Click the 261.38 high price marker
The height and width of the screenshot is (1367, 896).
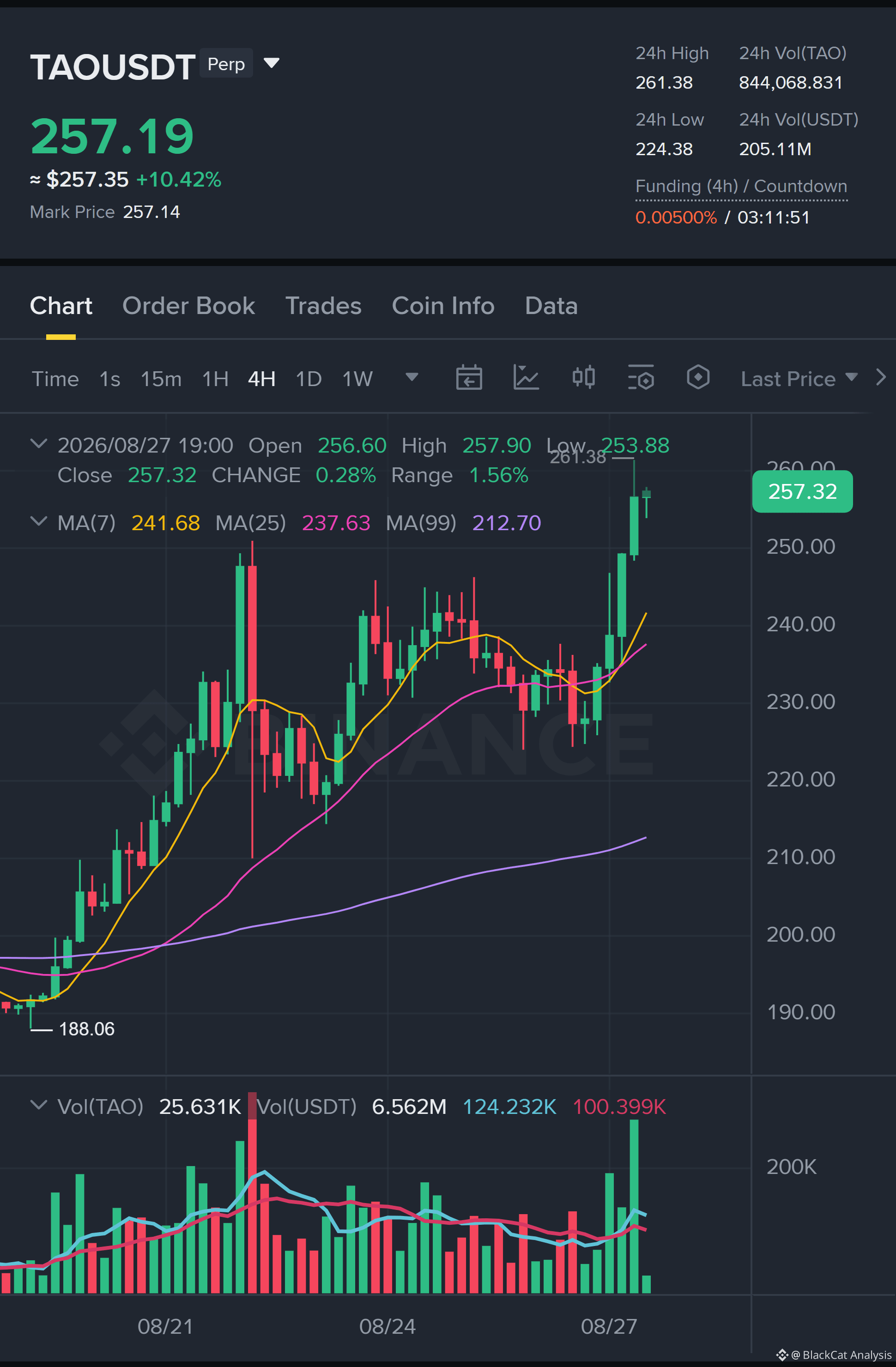tap(578, 458)
